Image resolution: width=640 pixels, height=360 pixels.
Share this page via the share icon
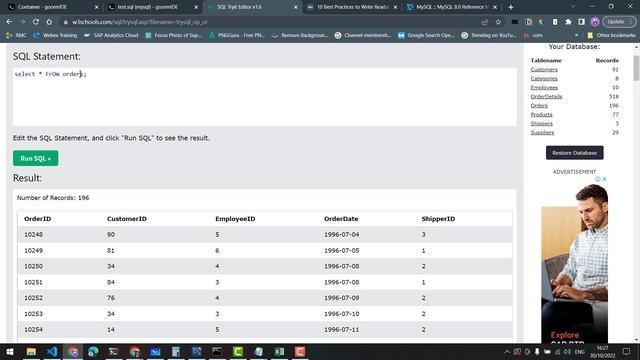[485, 22]
